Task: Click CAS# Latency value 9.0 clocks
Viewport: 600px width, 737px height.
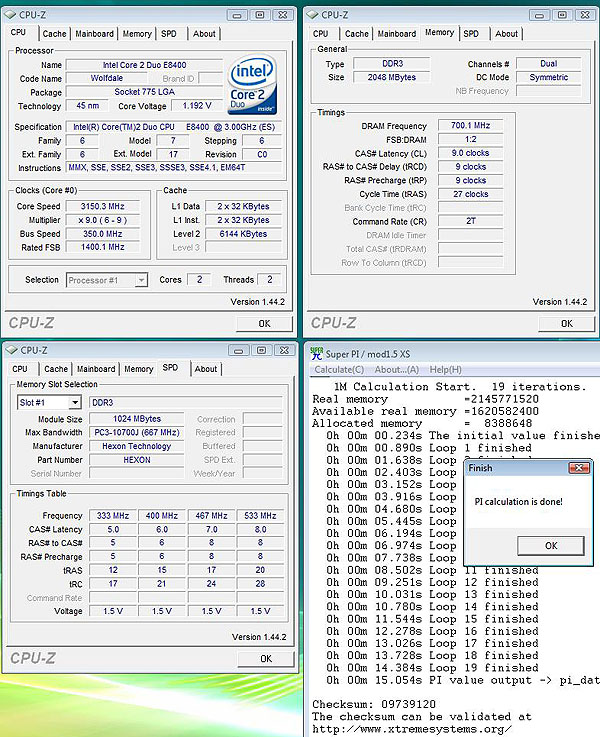Action: point(470,153)
